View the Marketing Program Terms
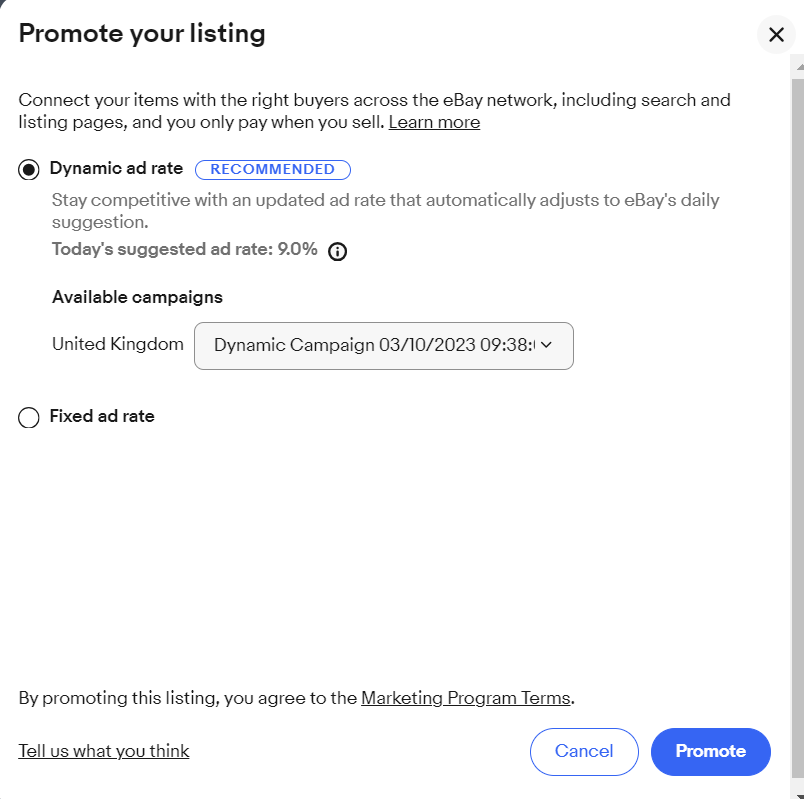This screenshot has height=799, width=804. tap(465, 698)
